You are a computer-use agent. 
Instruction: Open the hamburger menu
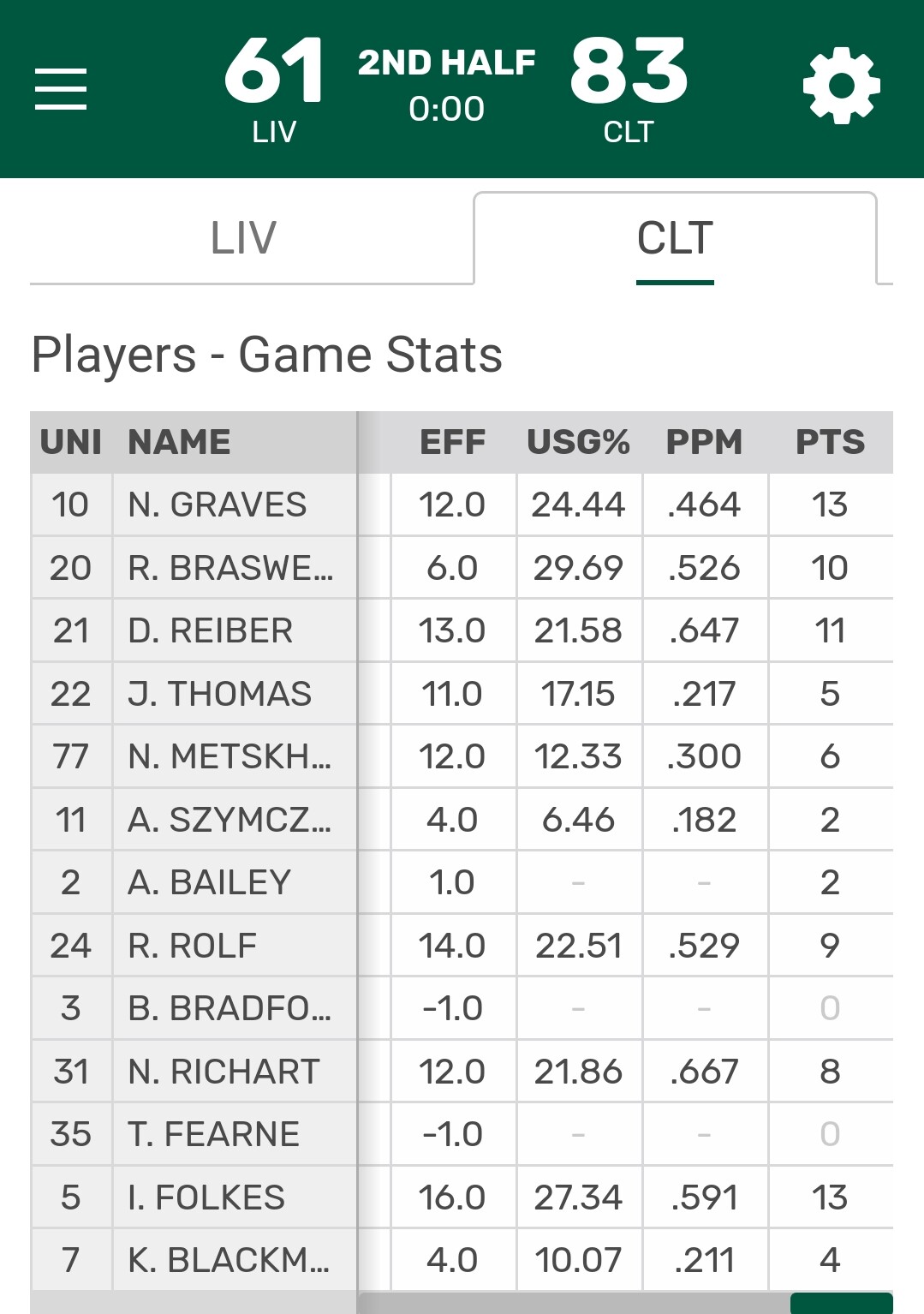click(x=61, y=89)
